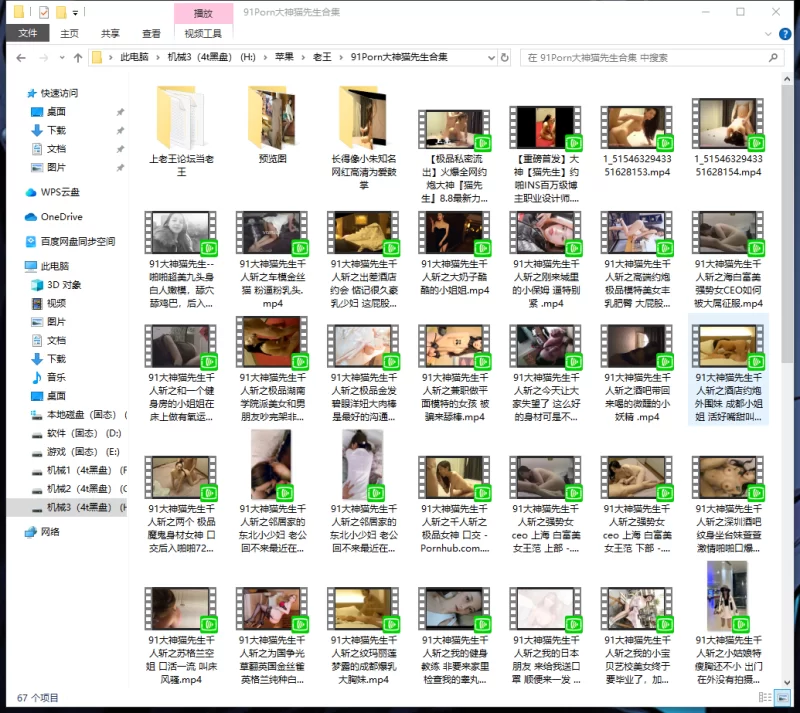Open 下载 under Quick Access
800x713 pixels.
point(56,130)
